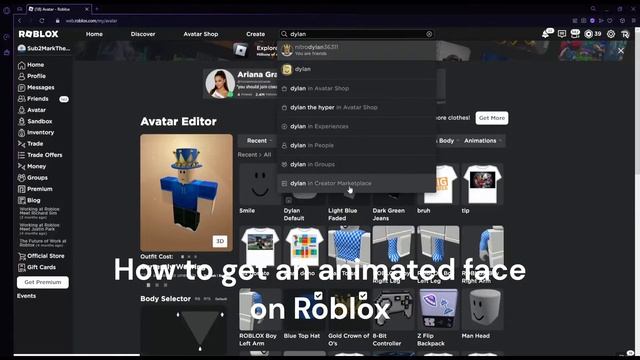Select the bruh t-shirt item

(x=438, y=184)
